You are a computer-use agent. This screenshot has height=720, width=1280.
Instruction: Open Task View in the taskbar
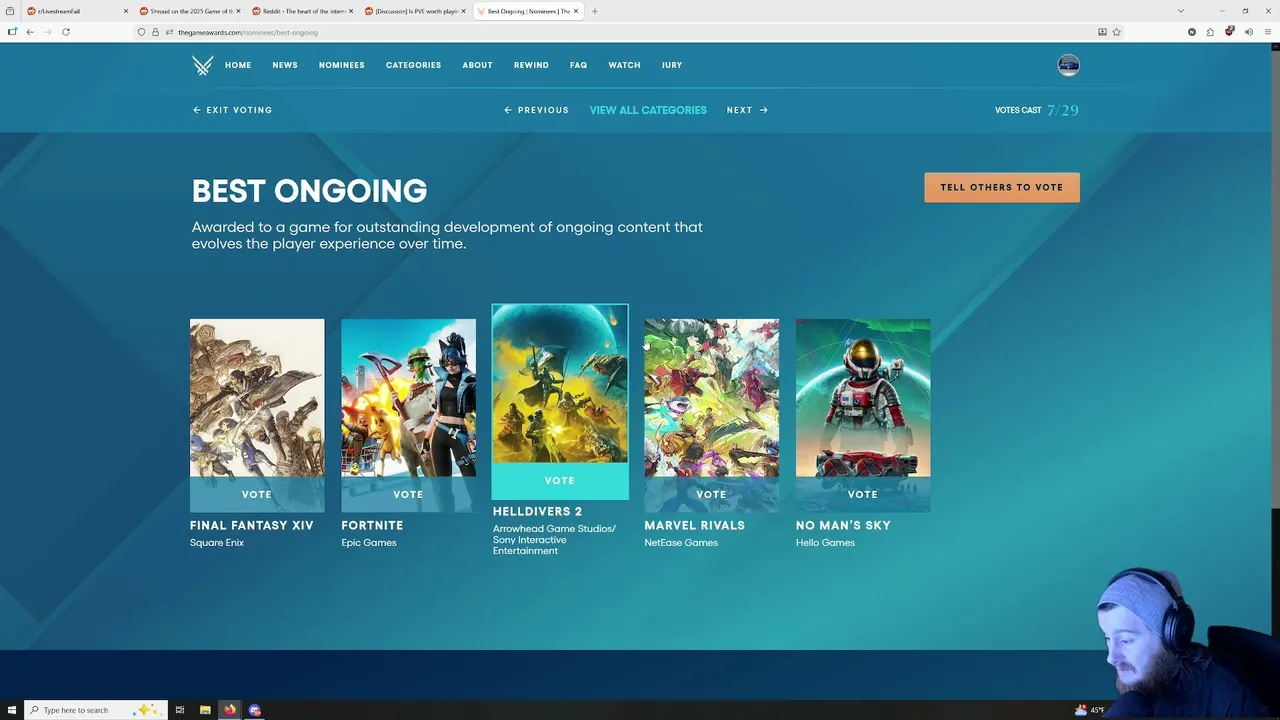pyautogui.click(x=180, y=710)
